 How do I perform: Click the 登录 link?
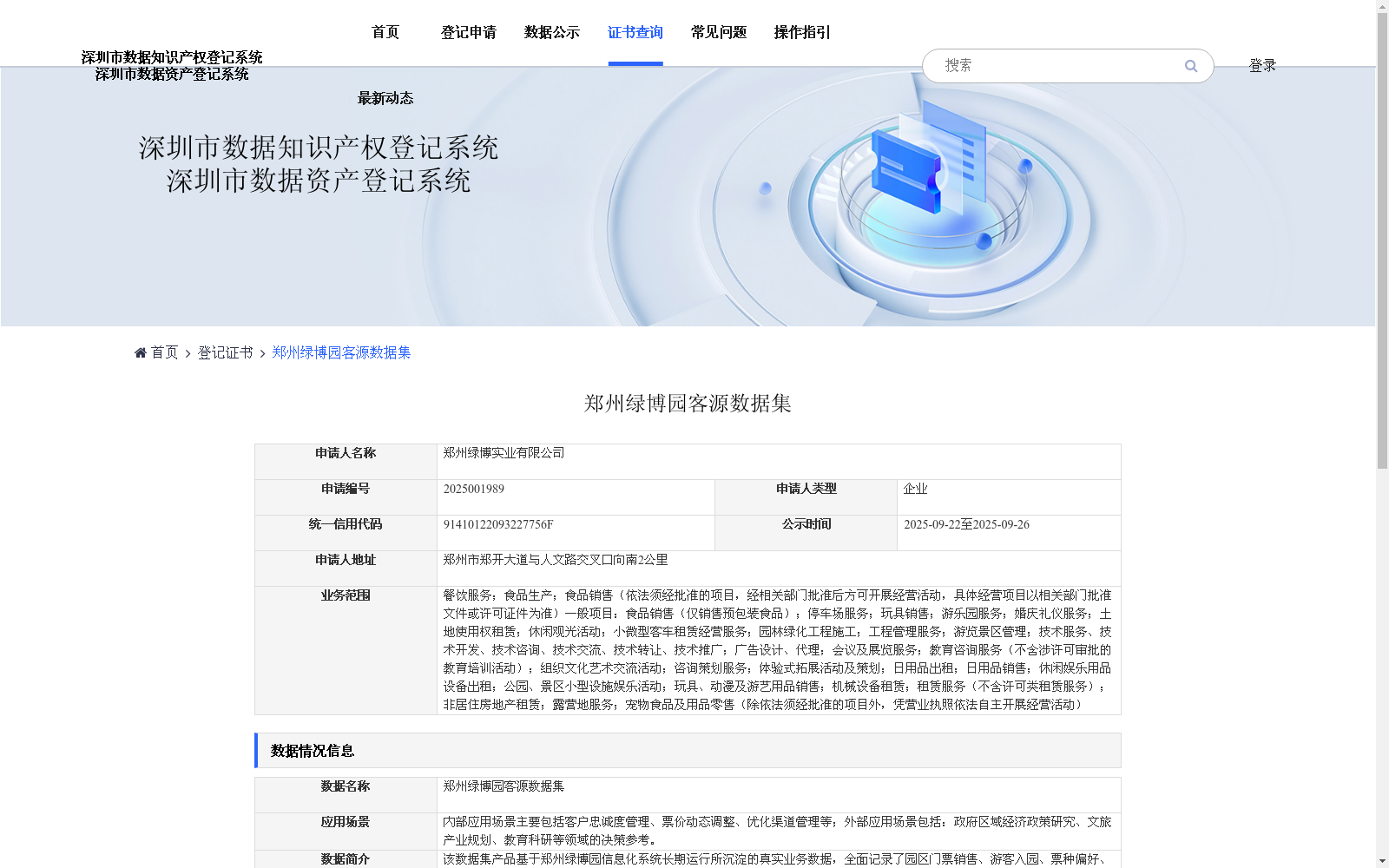[x=1262, y=66]
